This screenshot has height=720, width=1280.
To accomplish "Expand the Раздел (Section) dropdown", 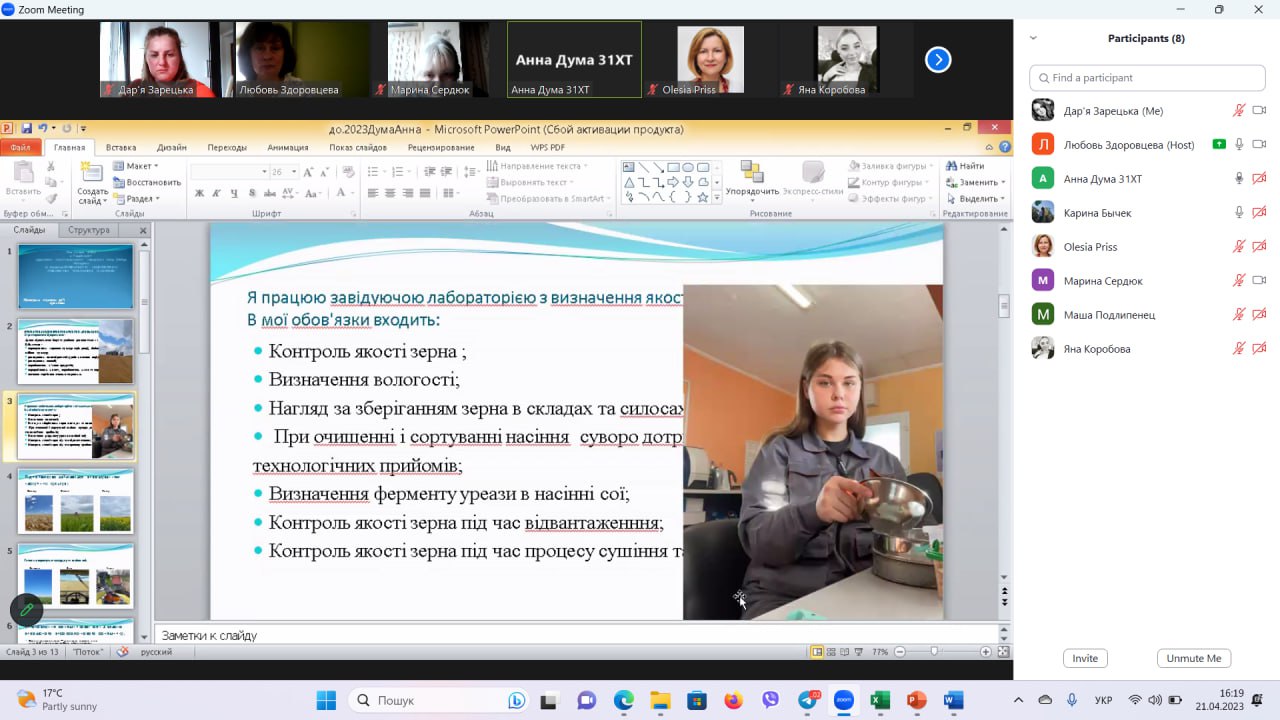I will [x=136, y=199].
